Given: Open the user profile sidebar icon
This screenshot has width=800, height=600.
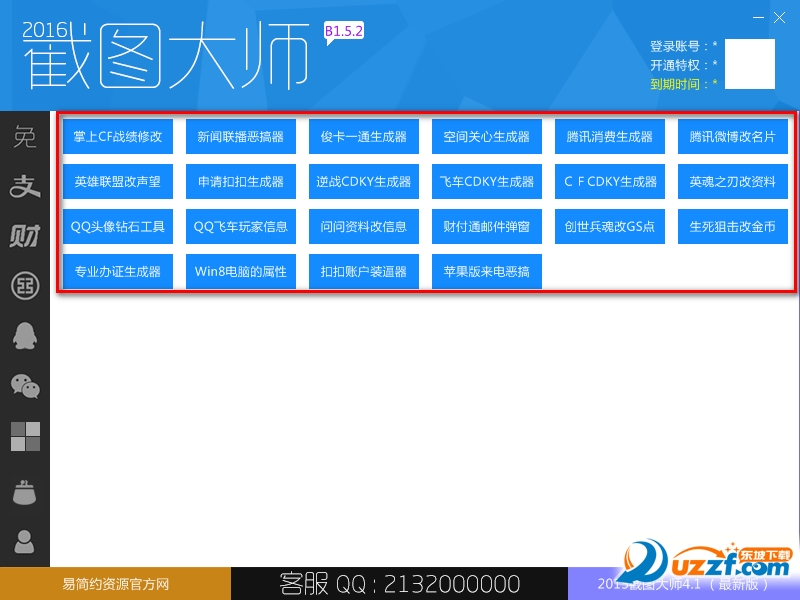Looking at the screenshot, I should tap(24, 542).
